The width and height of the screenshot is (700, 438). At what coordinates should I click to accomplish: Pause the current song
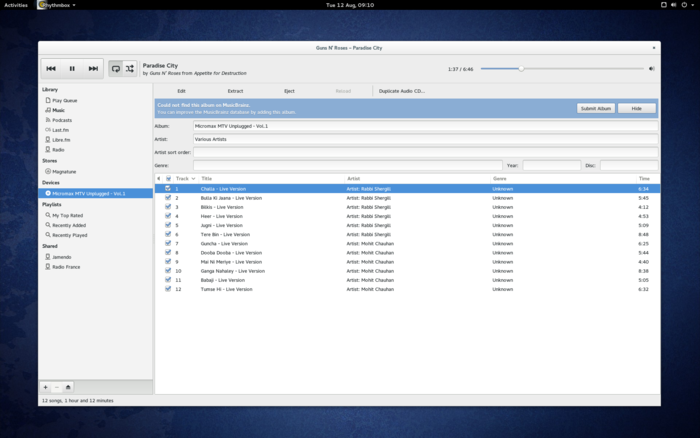72,69
